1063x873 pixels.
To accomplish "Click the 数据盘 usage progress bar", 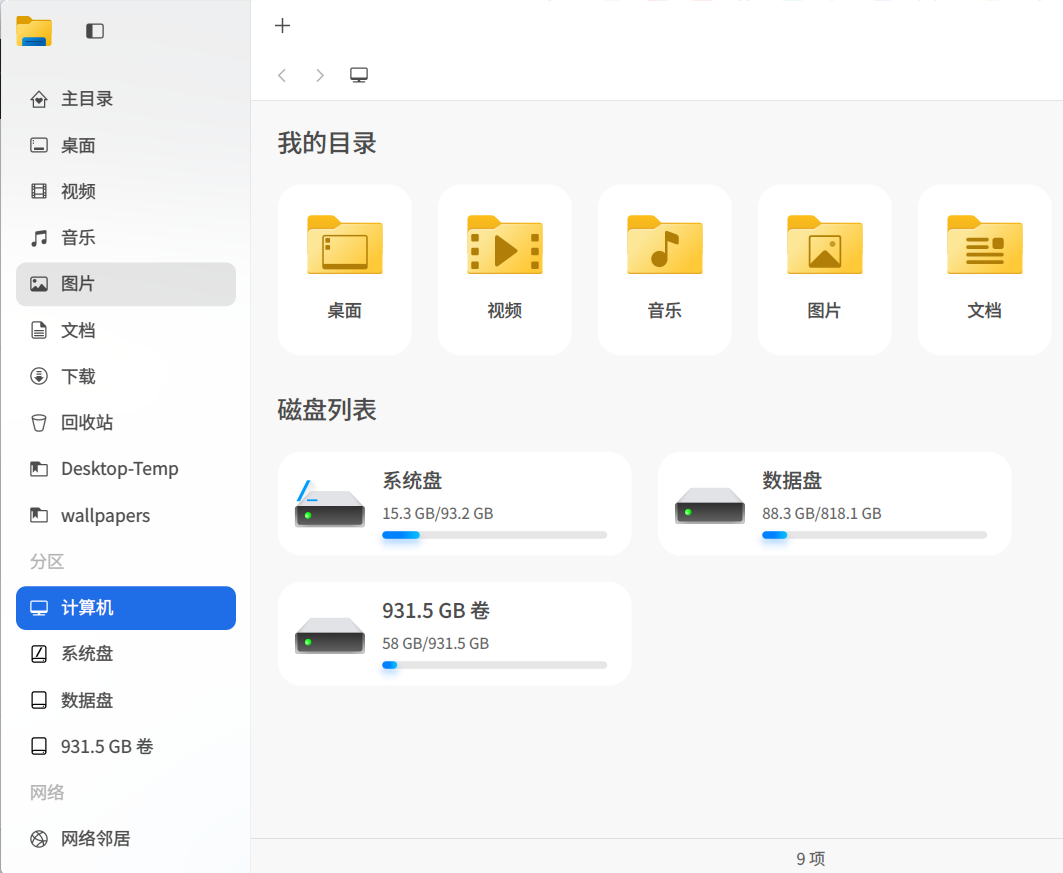I will coord(875,535).
